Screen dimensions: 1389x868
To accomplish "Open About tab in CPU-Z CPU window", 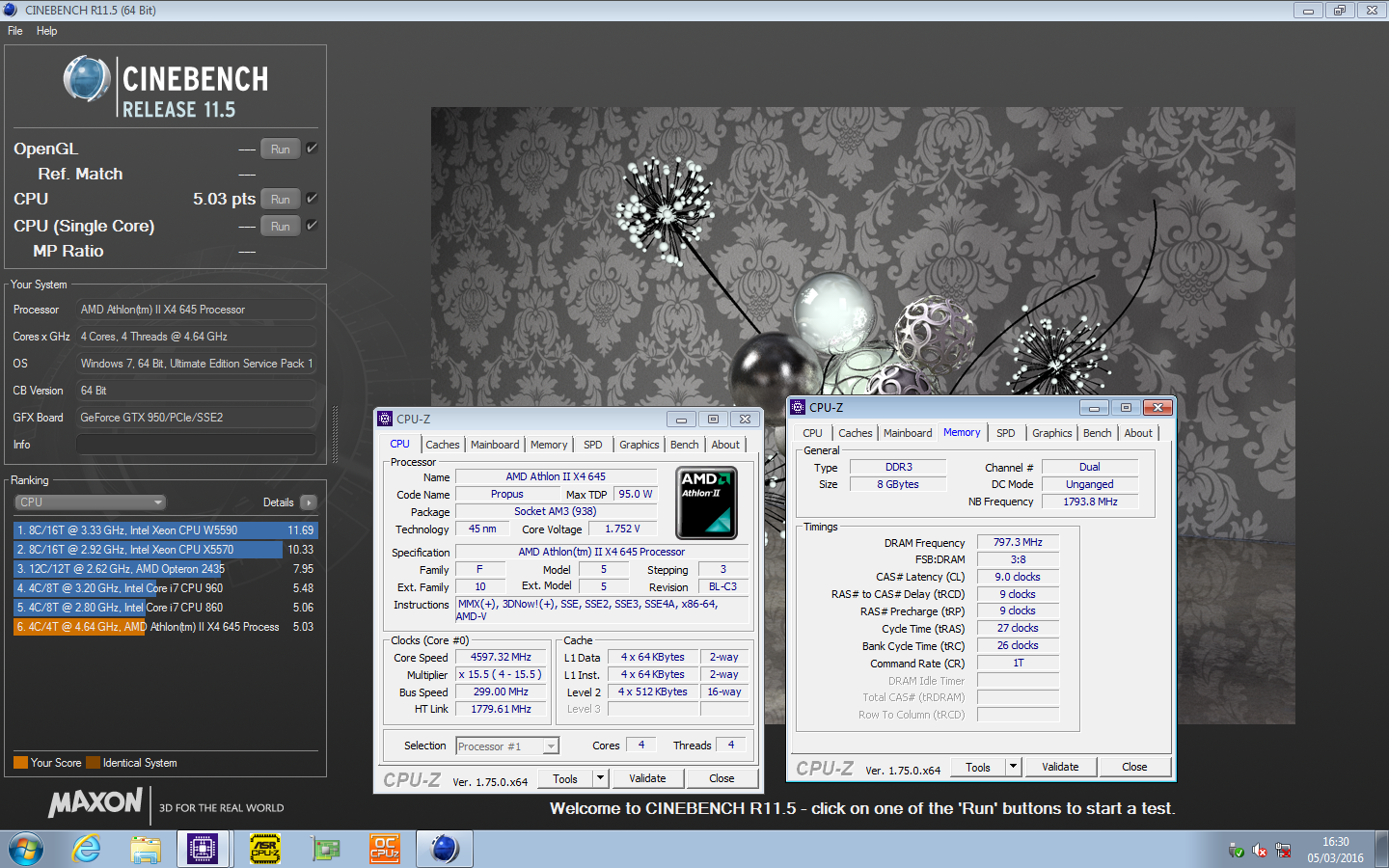I will pos(725,445).
